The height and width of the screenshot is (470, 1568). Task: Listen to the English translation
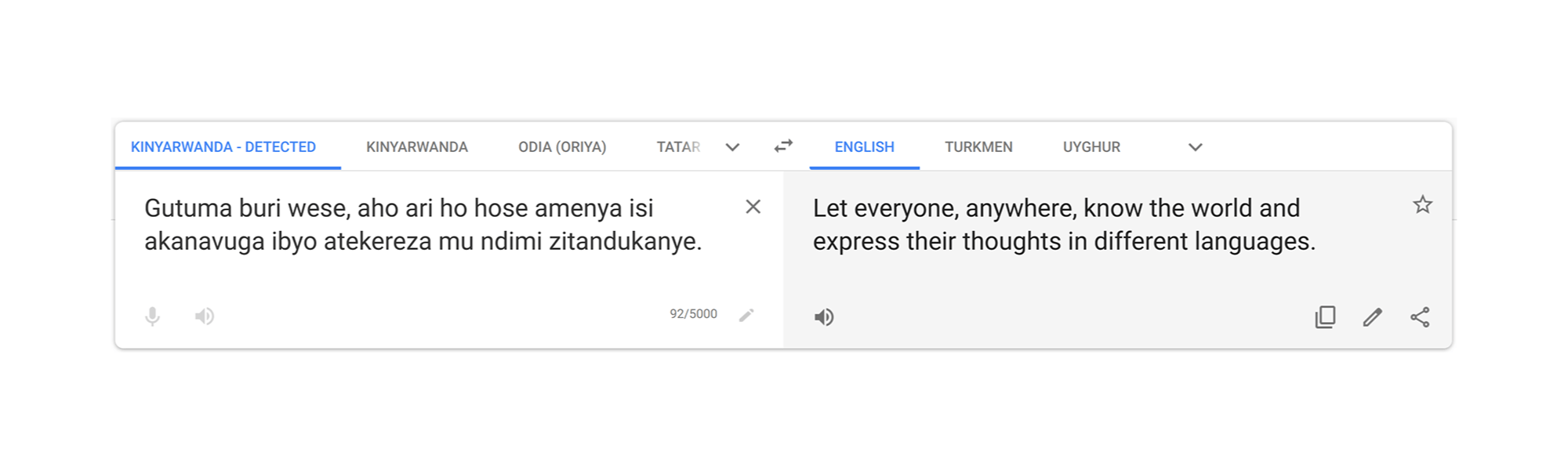824,316
